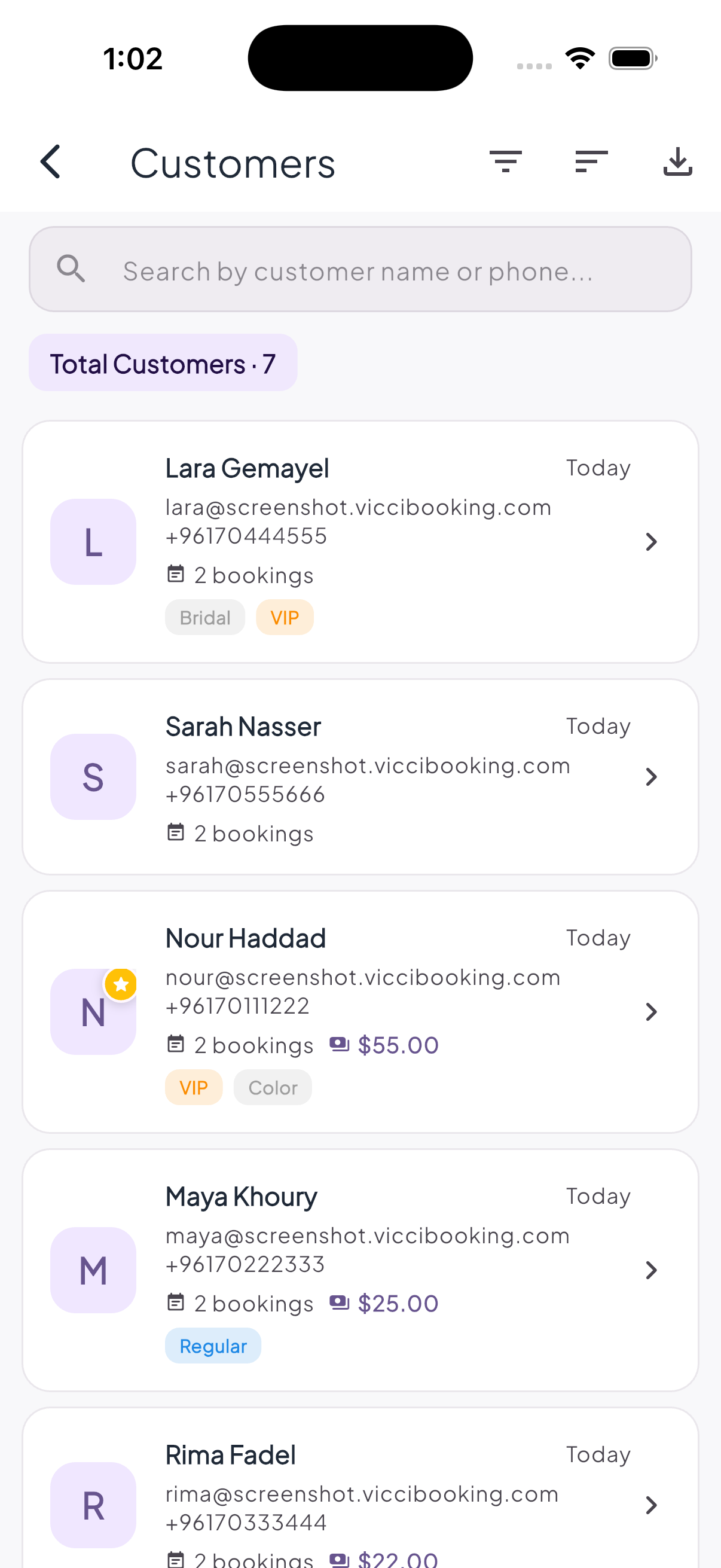Open the sort options icon
The width and height of the screenshot is (721, 1568).
[591, 162]
